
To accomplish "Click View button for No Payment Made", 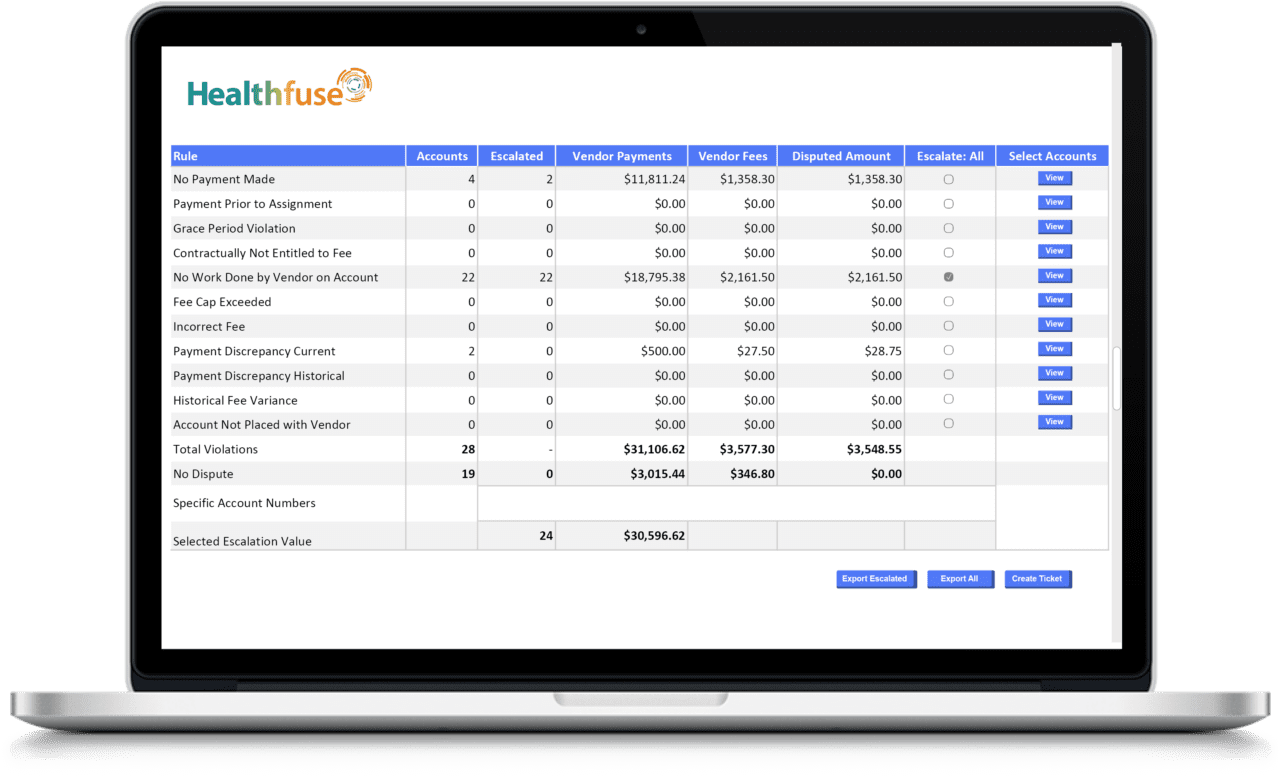I will point(1054,178).
